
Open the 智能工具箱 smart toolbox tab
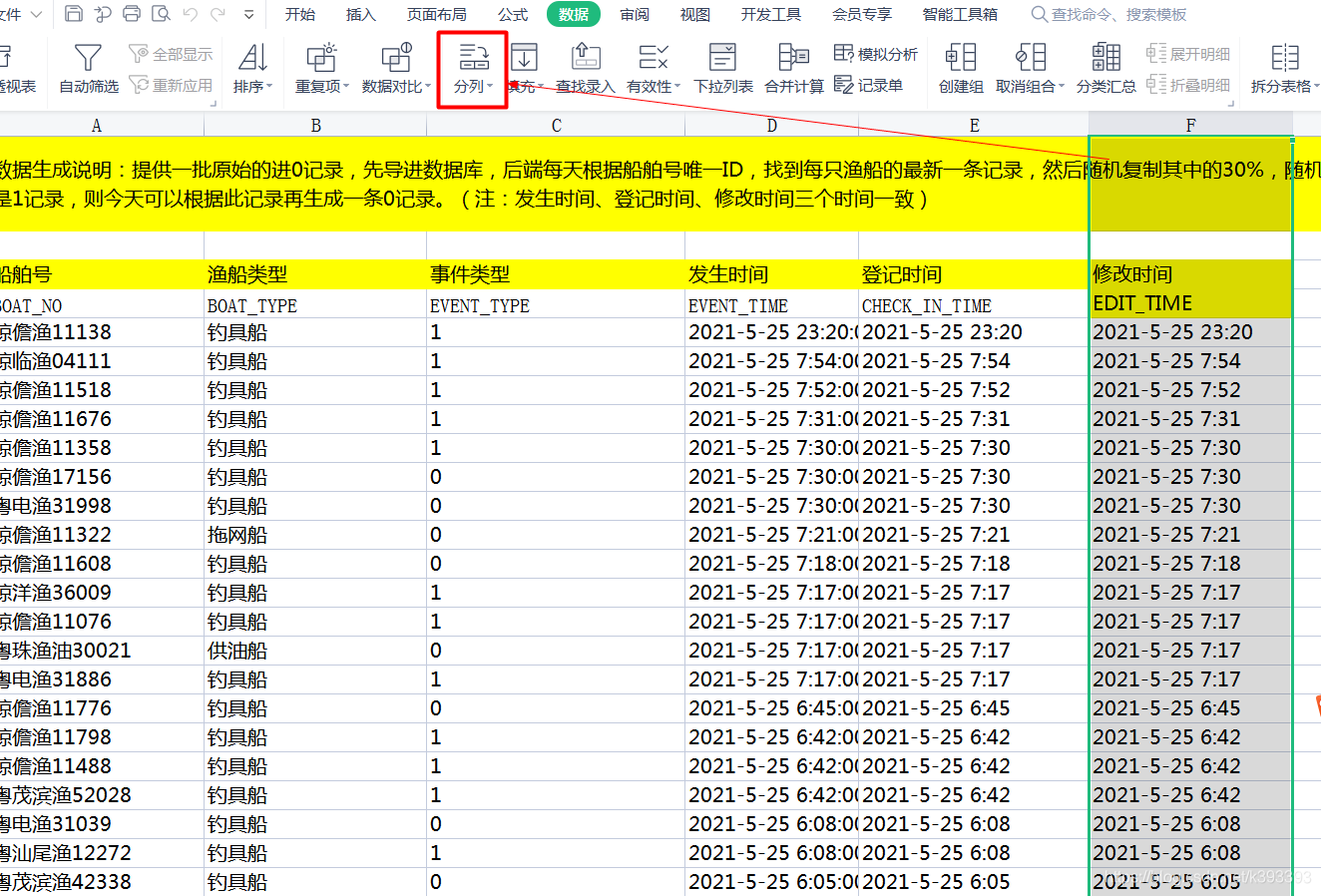click(x=959, y=14)
